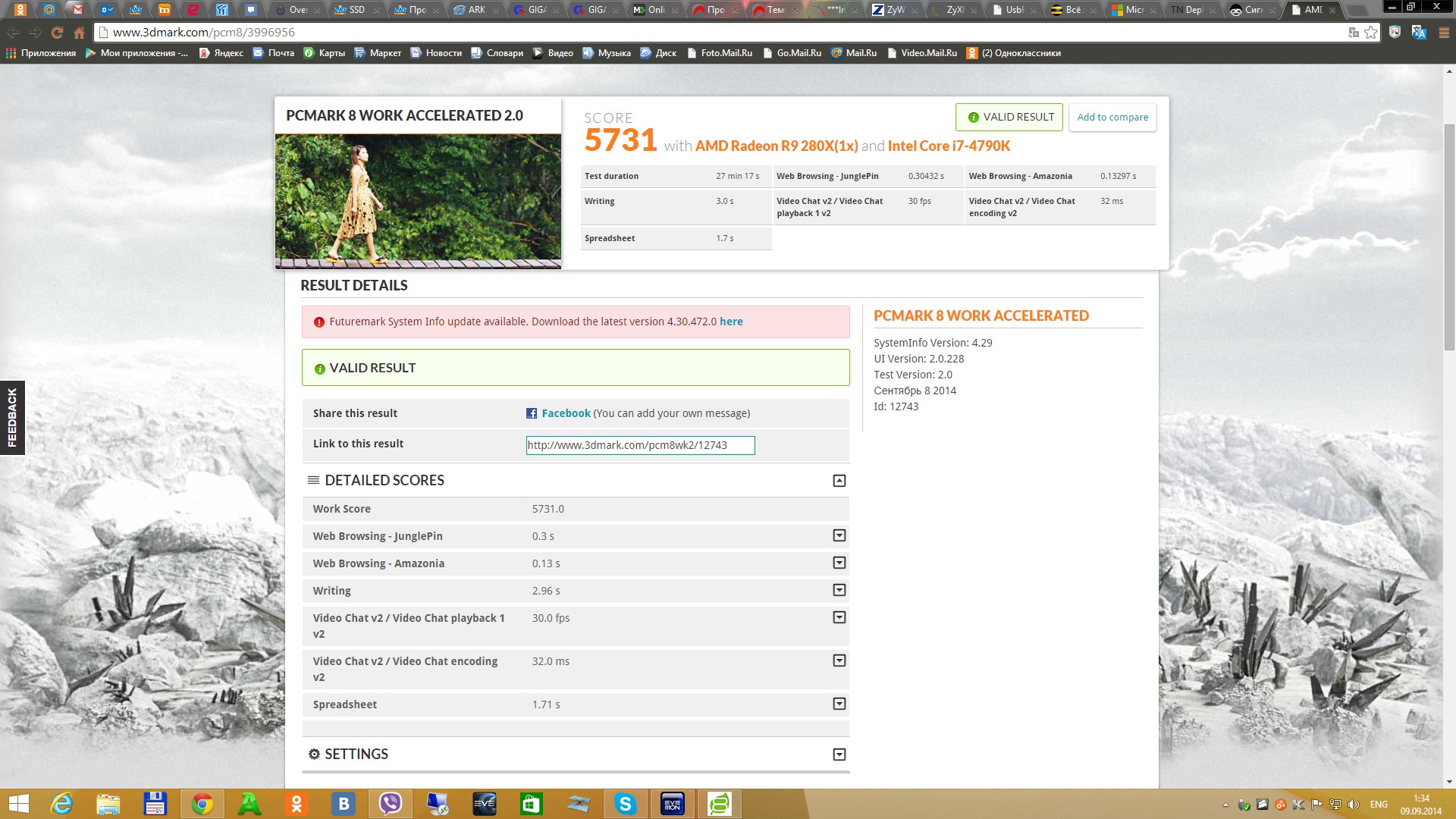Switch to the ZyW browser tab
1456x819 pixels.
pos(896,10)
